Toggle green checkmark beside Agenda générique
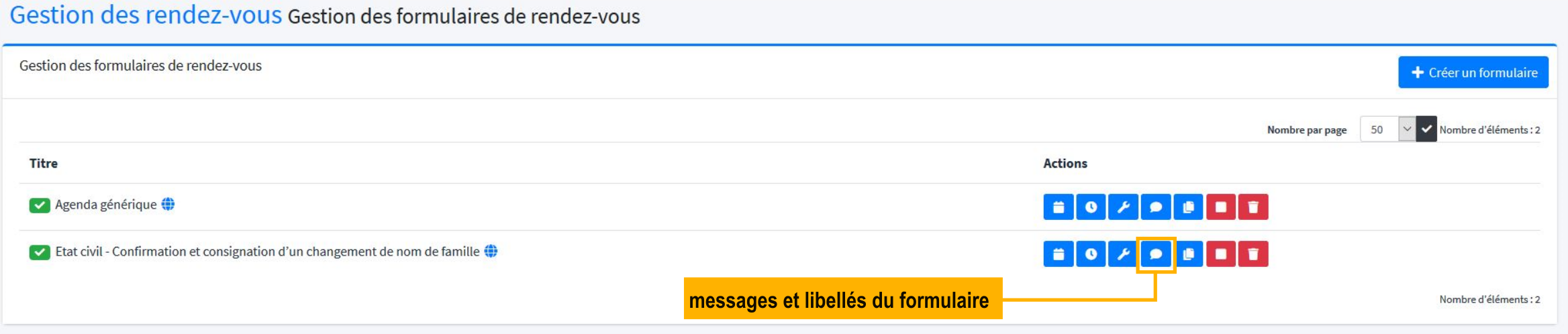Viewport: 1568px width, 334px height. [40, 205]
